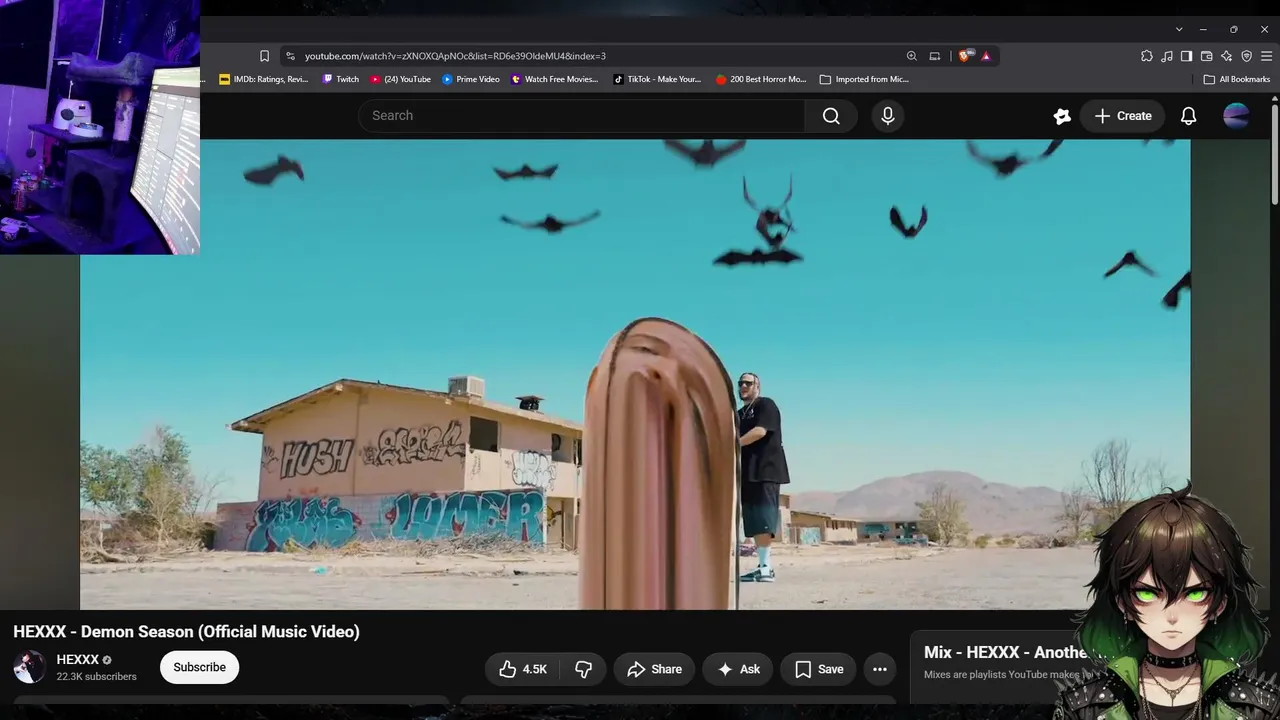Expand the All Bookmarks folder
The image size is (1280, 720).
coord(1237,79)
